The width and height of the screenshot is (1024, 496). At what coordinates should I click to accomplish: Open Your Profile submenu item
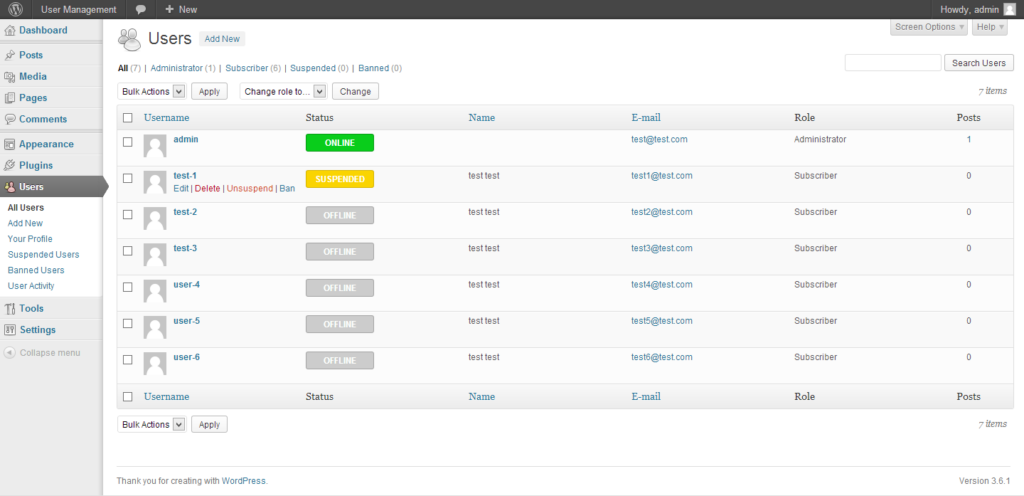pyautogui.click(x=30, y=239)
